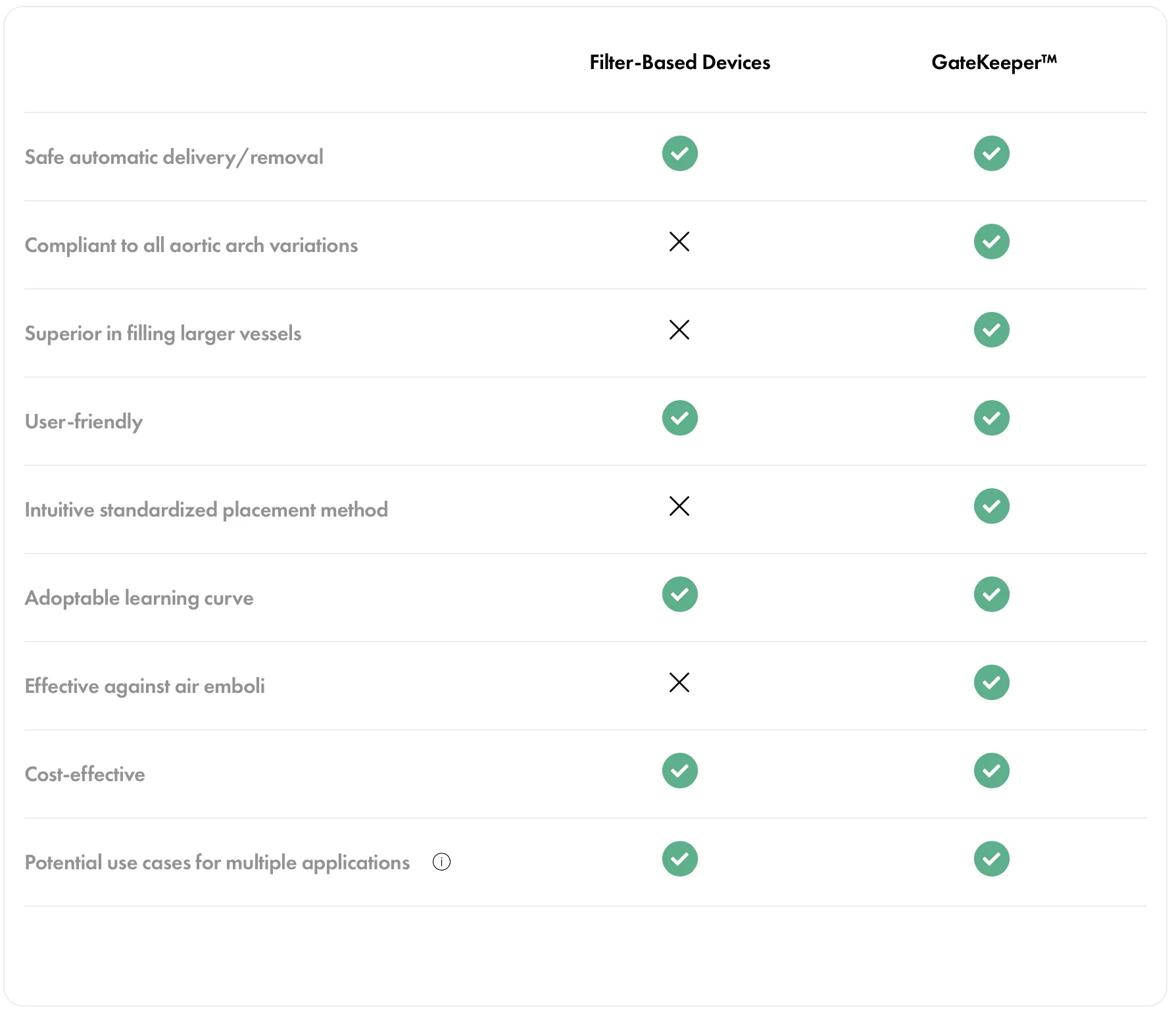1176x1016 pixels.
Task: Click the info icon beside multiple applications
Action: [x=441, y=862]
